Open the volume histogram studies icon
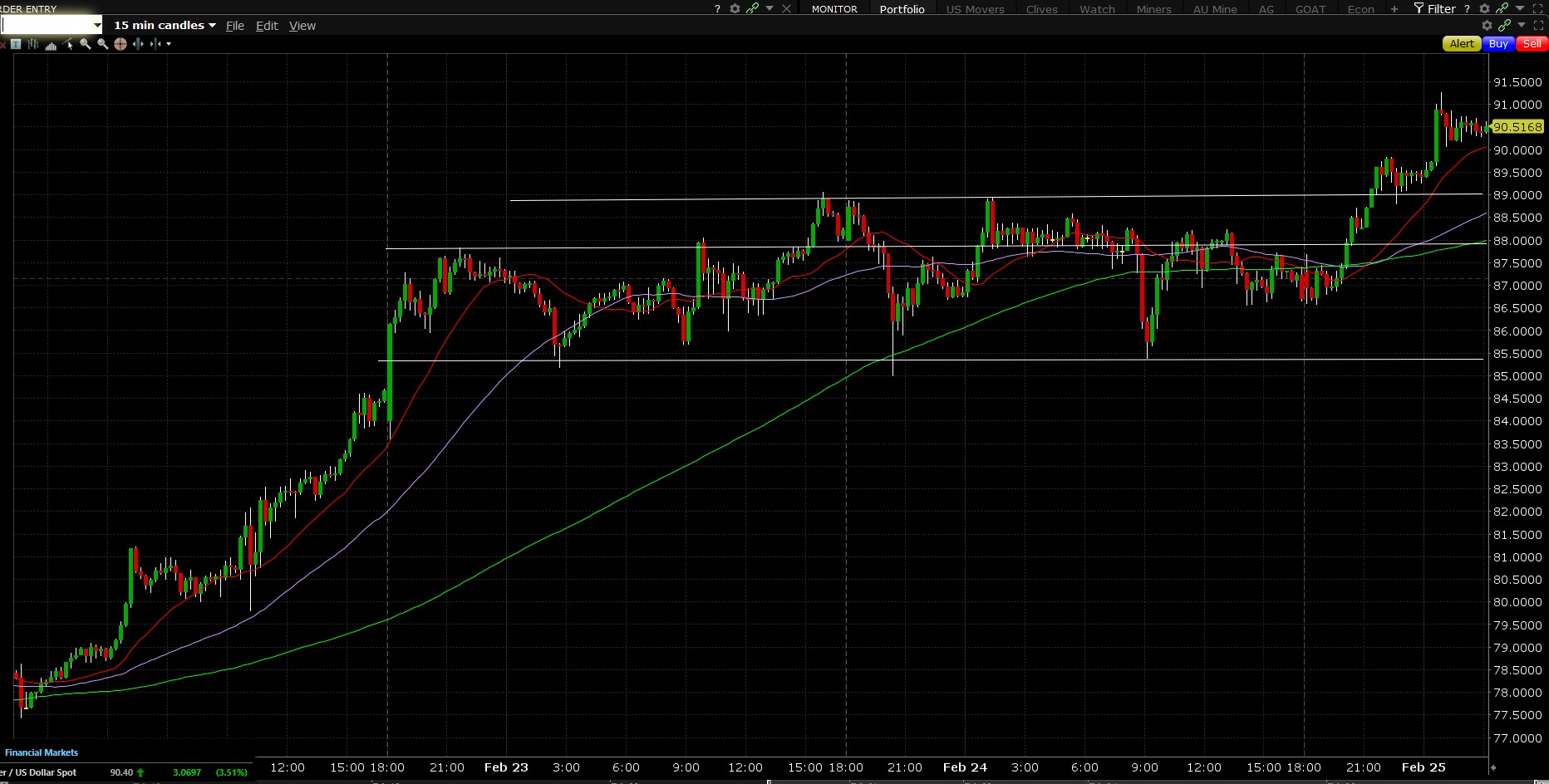The height and width of the screenshot is (784, 1549). [x=51, y=44]
